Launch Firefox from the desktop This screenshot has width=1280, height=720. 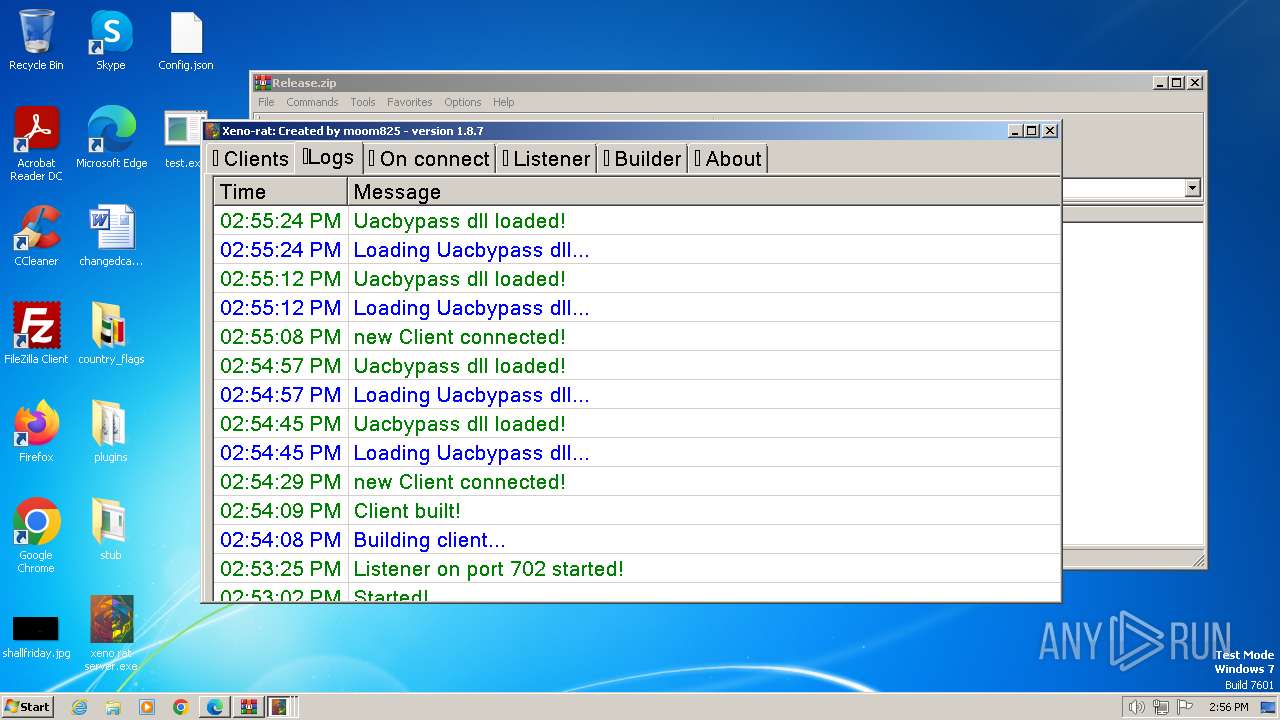tap(36, 432)
